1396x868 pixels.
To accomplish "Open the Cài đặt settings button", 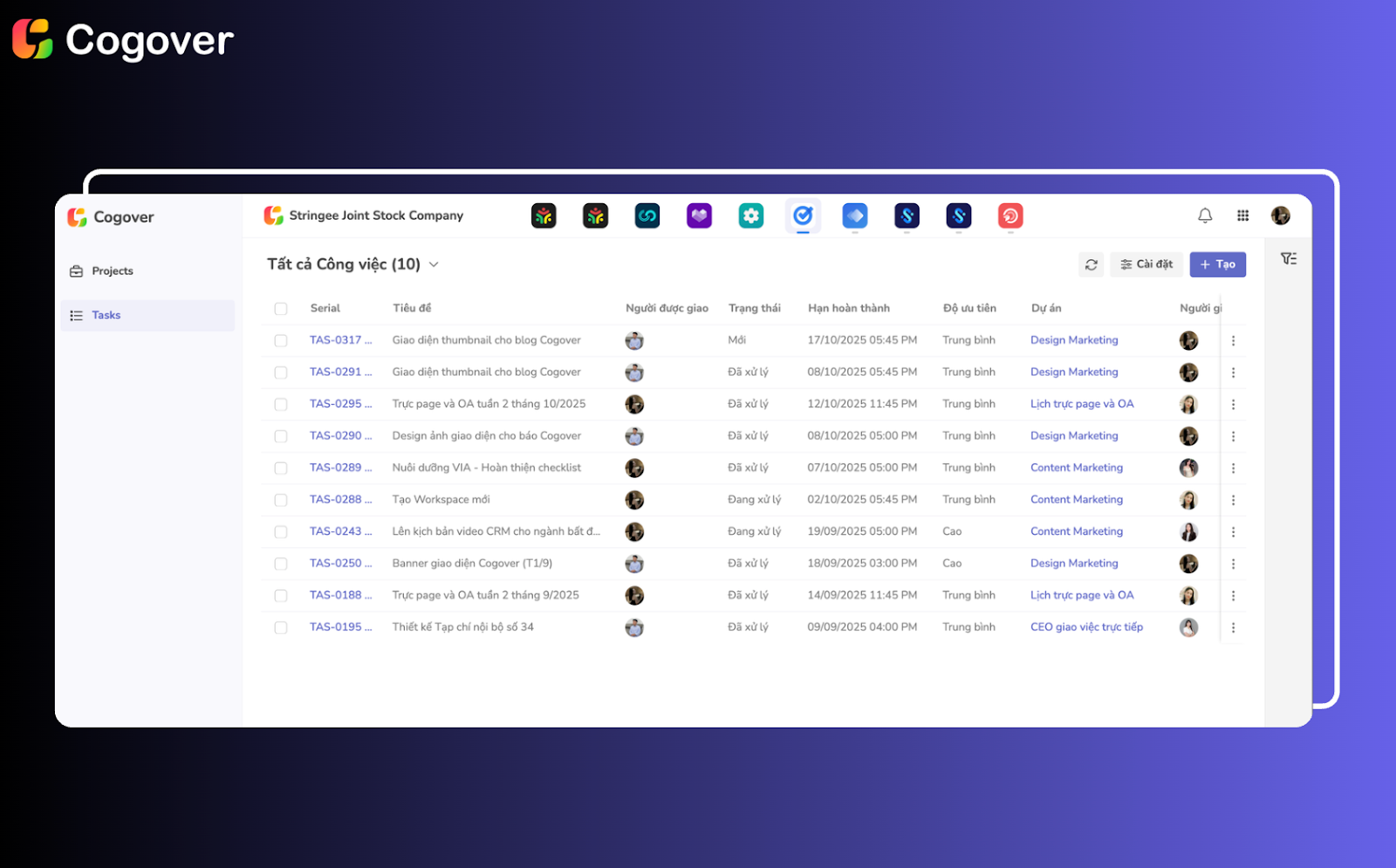I will coord(1146,264).
